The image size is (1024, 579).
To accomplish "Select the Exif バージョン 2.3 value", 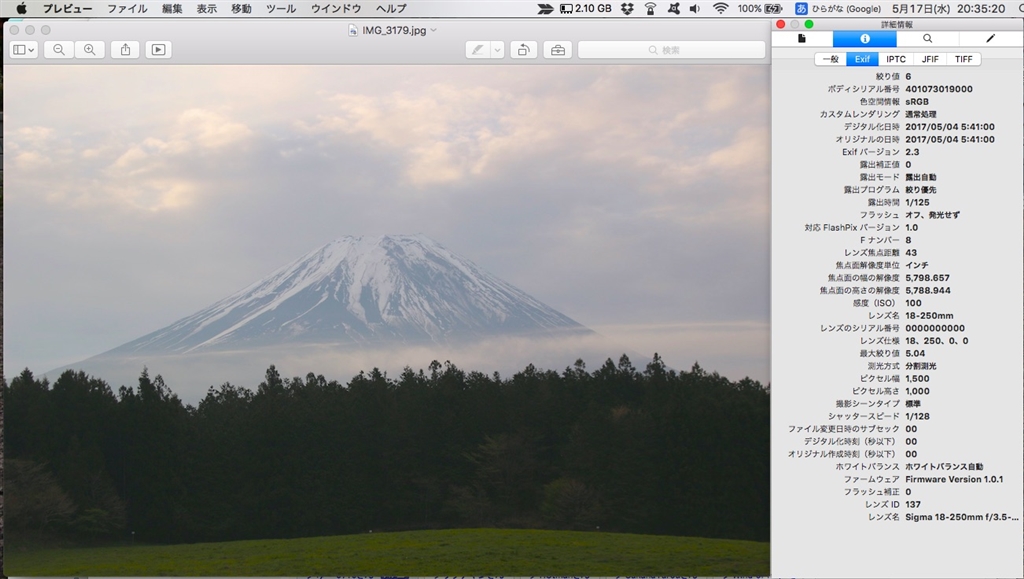I will 912,151.
